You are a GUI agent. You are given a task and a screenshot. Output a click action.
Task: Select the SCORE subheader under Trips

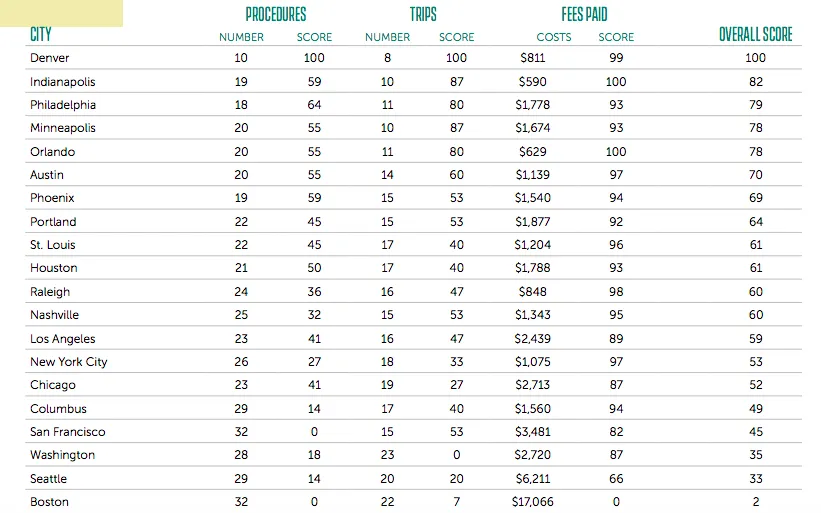(456, 37)
